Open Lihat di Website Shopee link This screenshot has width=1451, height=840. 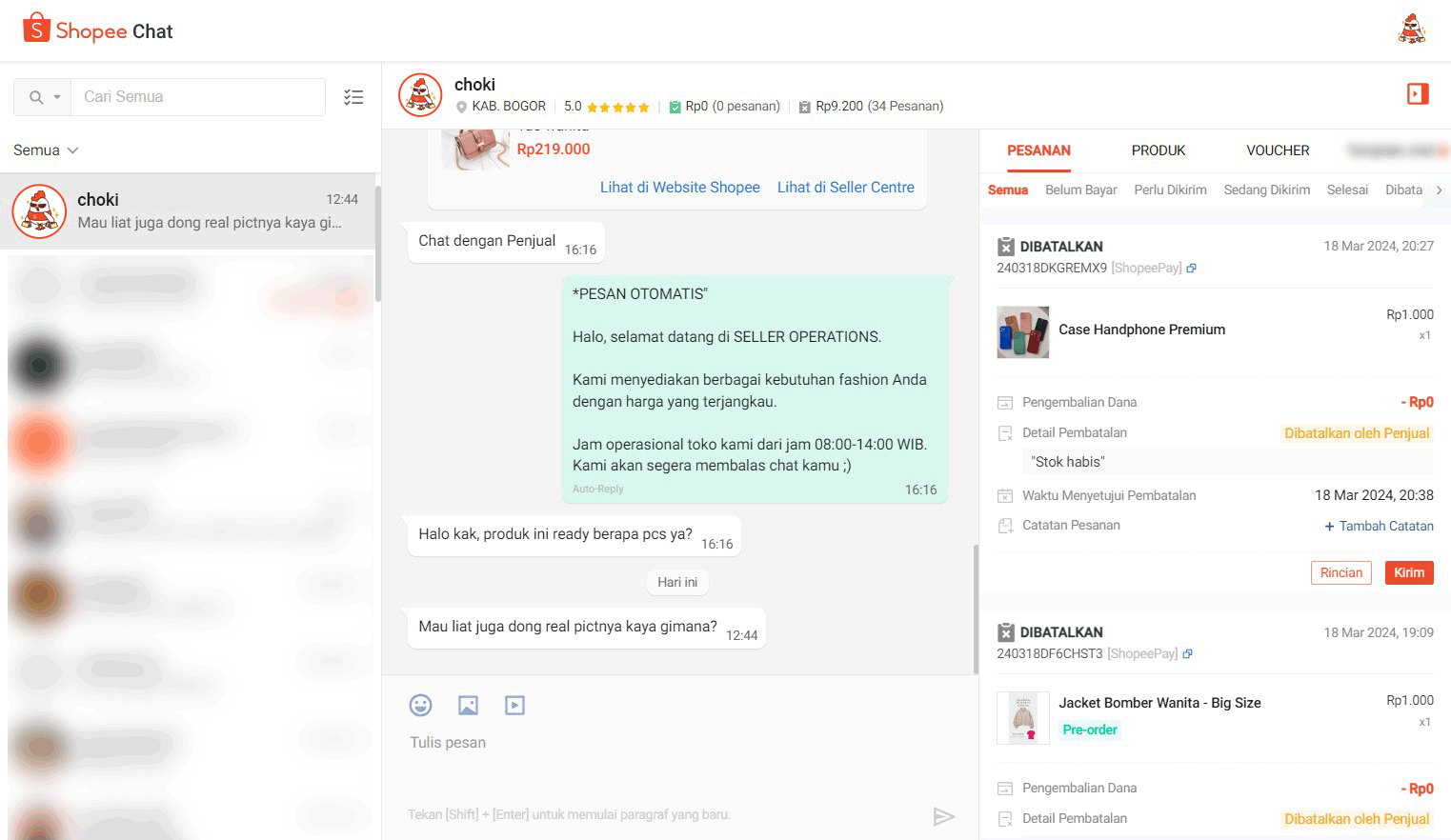pos(679,187)
